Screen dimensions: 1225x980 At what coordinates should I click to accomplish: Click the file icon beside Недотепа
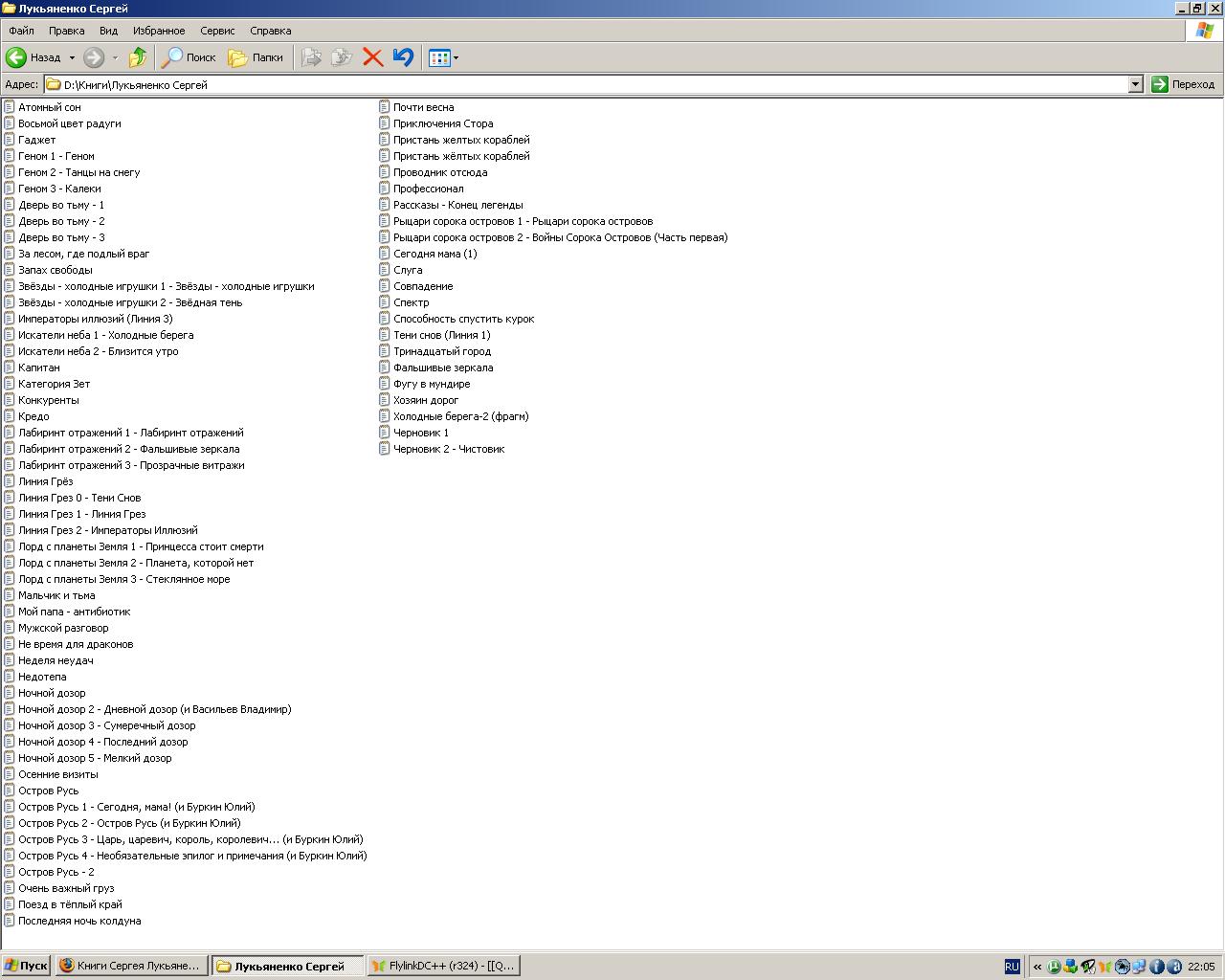click(10, 677)
